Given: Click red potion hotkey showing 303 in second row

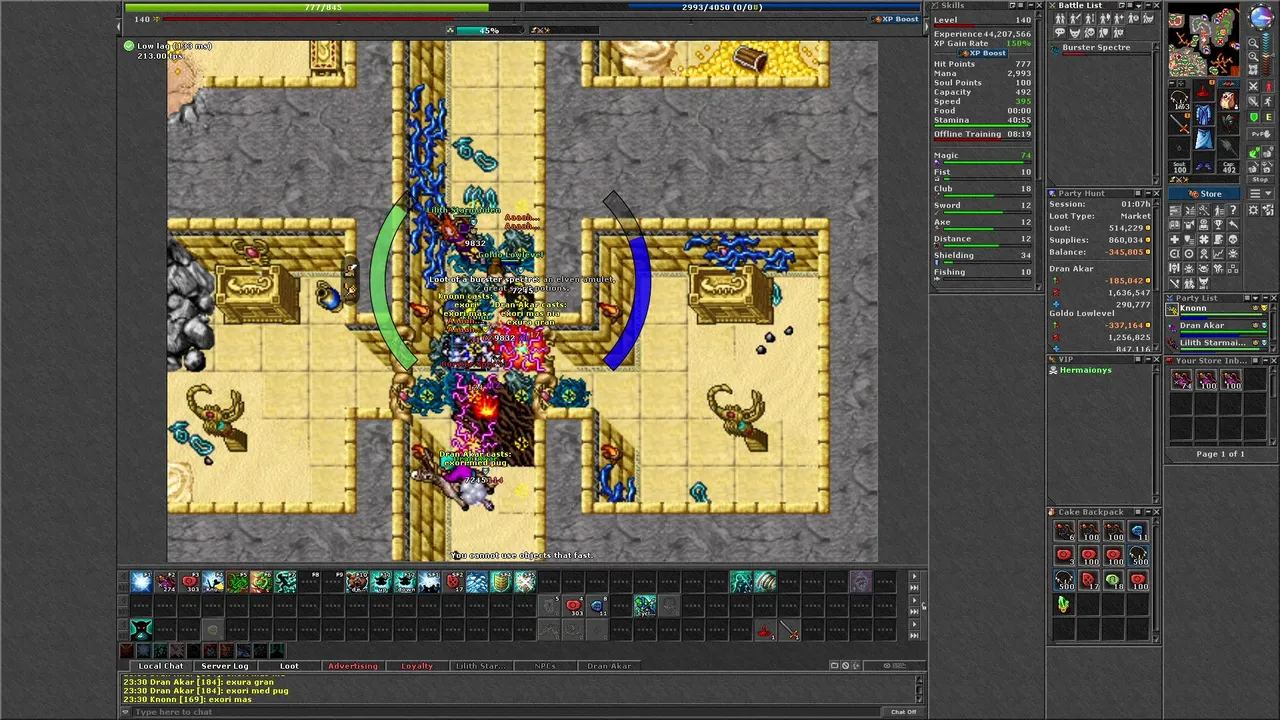Looking at the screenshot, I should (574, 605).
